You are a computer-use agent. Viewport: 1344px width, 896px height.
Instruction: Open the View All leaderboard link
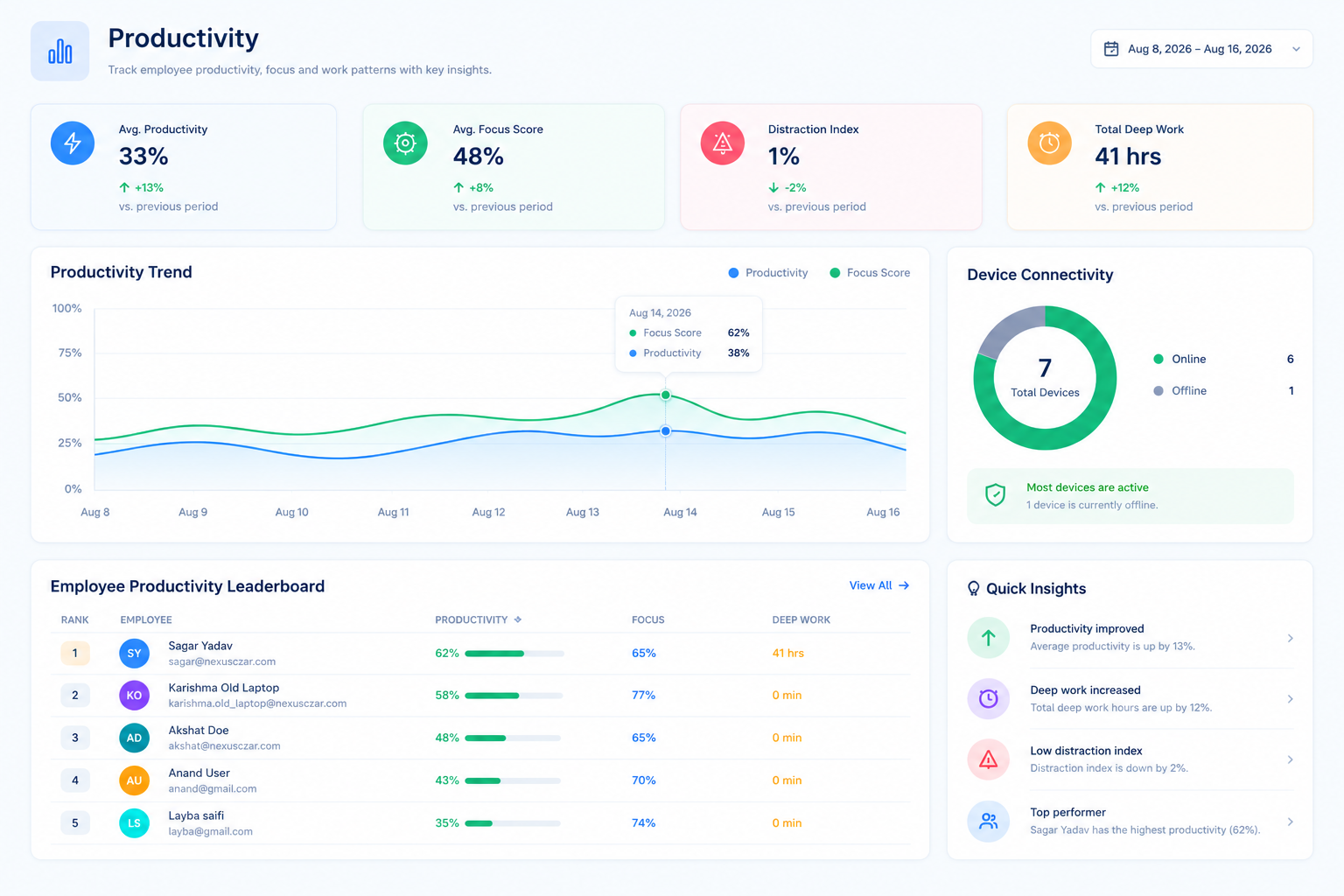[x=879, y=585]
